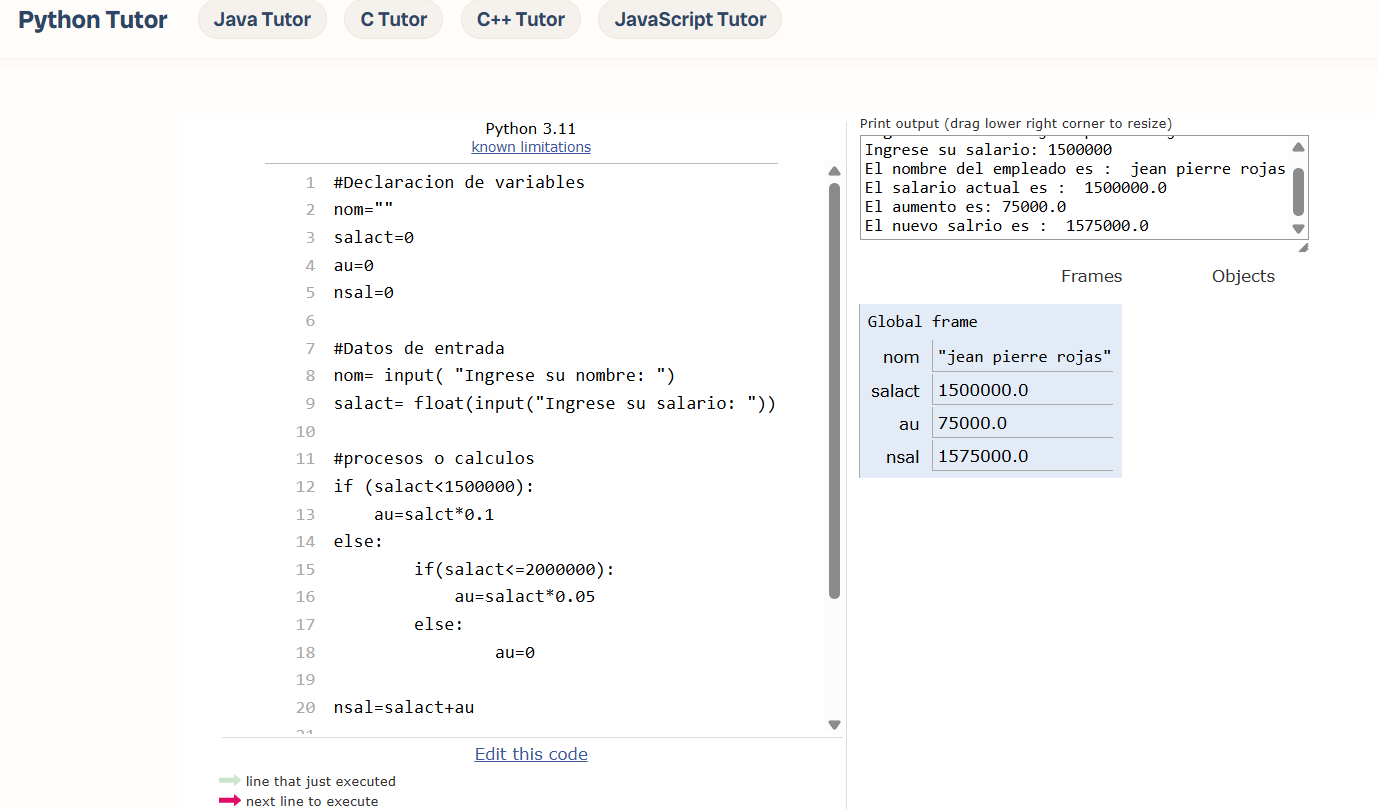Image resolution: width=1378 pixels, height=809 pixels.
Task: Click the nom value in Global frame
Action: coord(1023,357)
